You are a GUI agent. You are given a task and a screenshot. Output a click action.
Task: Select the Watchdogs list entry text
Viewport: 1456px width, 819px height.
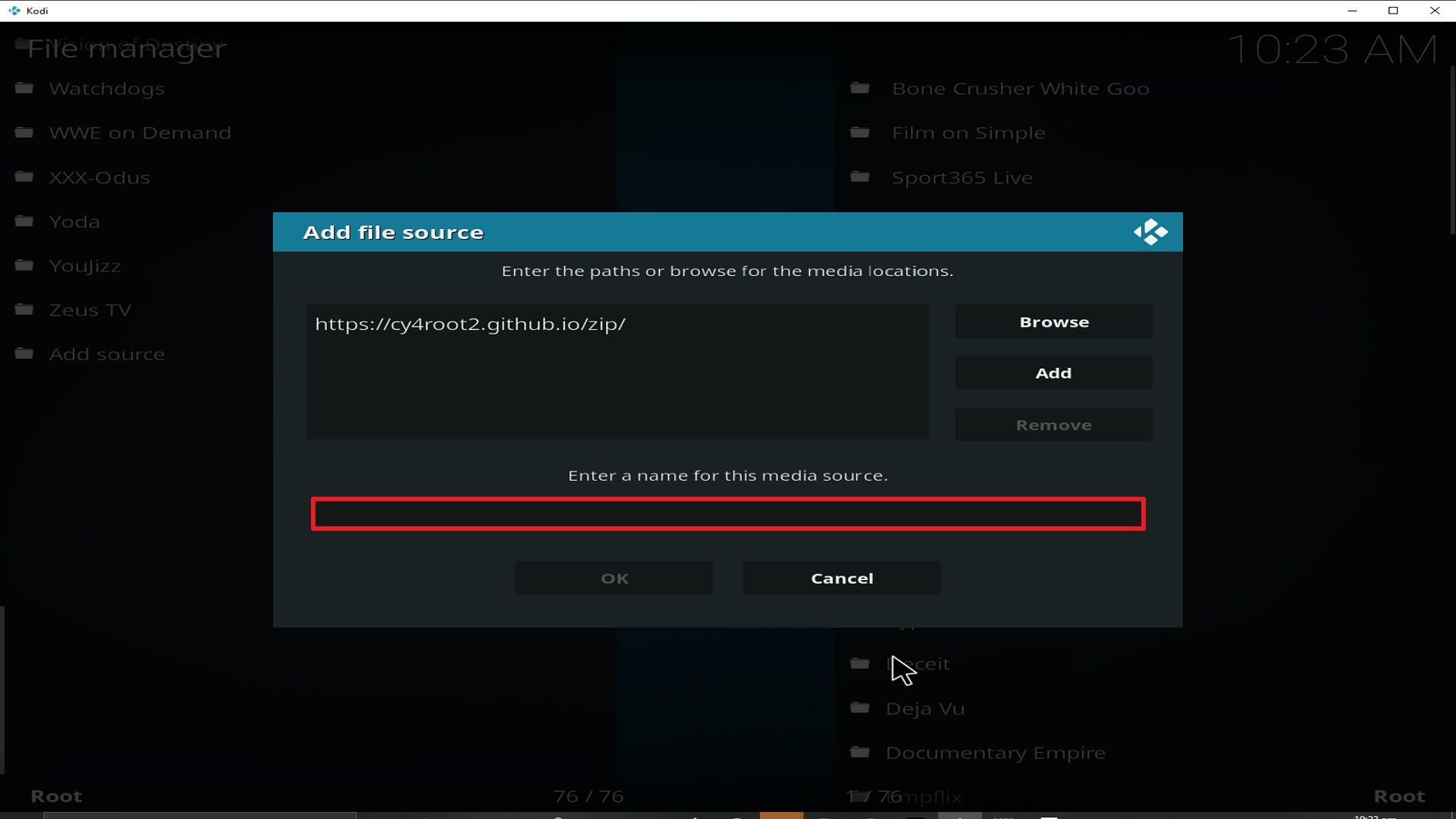tap(107, 89)
